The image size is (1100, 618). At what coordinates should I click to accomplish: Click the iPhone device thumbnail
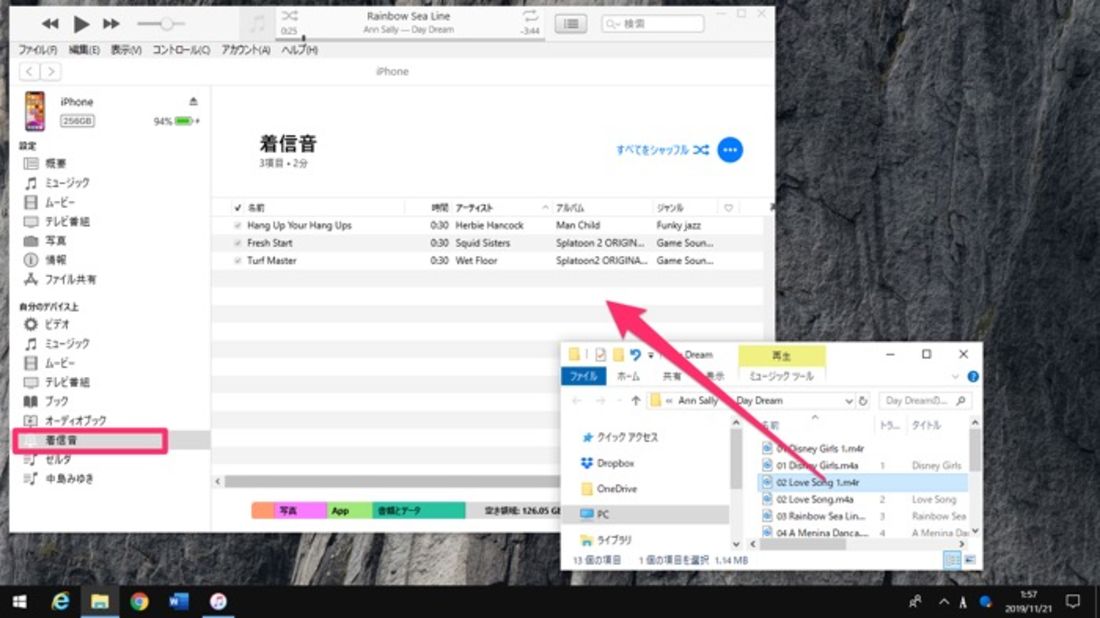34,111
